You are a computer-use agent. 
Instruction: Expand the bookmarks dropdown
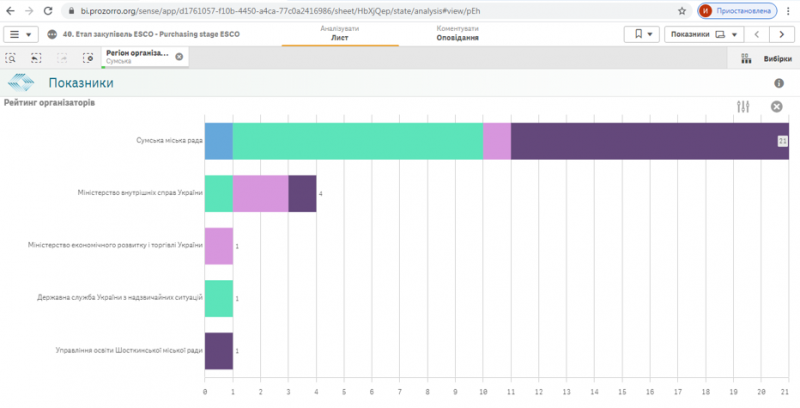coord(642,34)
